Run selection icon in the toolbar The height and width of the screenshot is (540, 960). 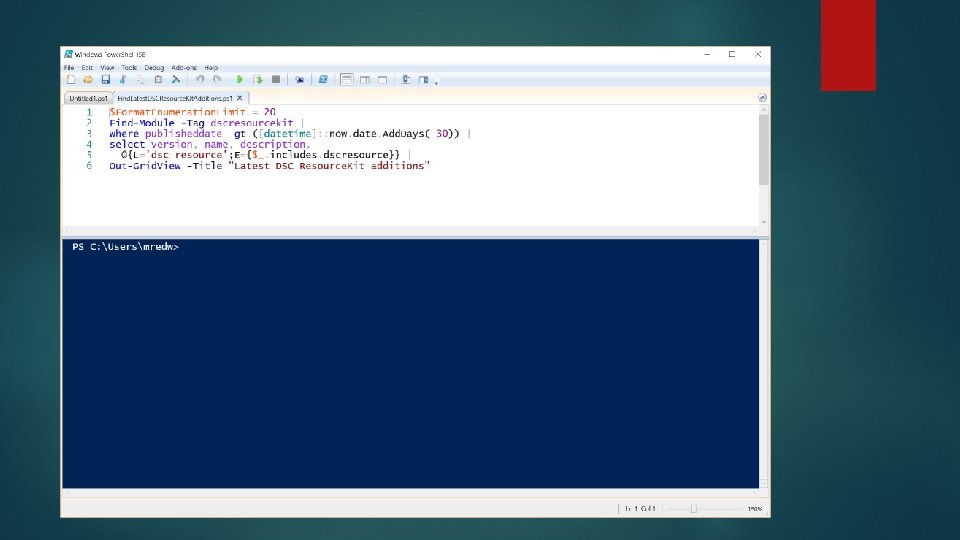(x=258, y=80)
